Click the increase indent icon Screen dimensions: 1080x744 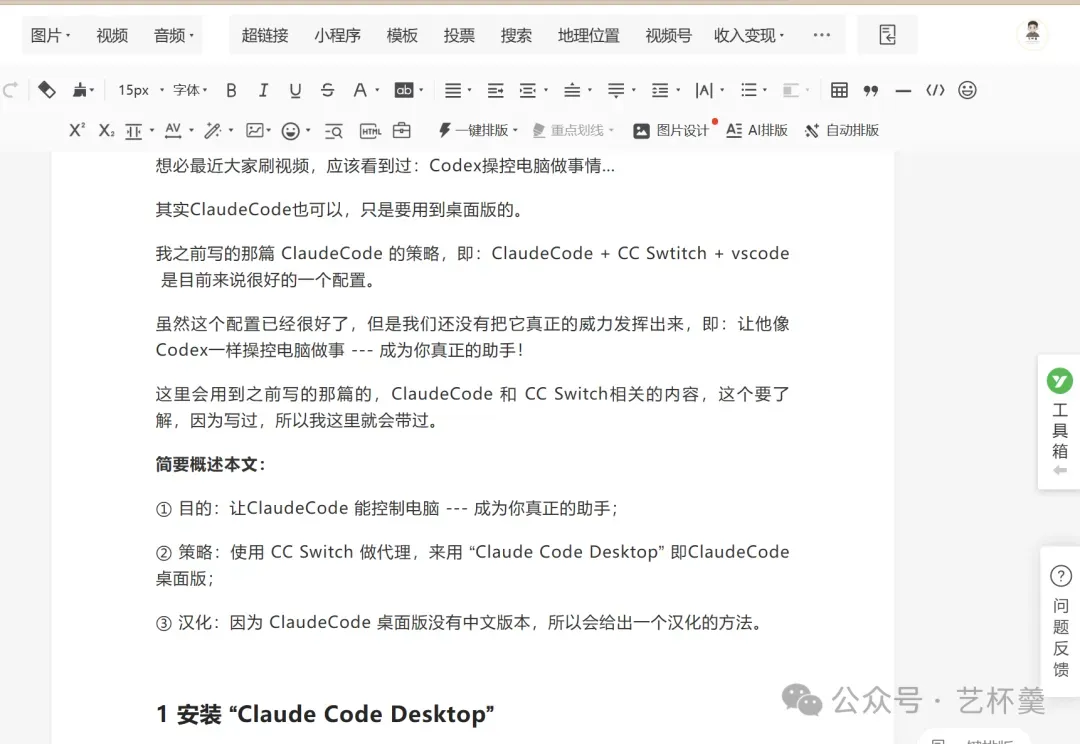pyautogui.click(x=495, y=90)
